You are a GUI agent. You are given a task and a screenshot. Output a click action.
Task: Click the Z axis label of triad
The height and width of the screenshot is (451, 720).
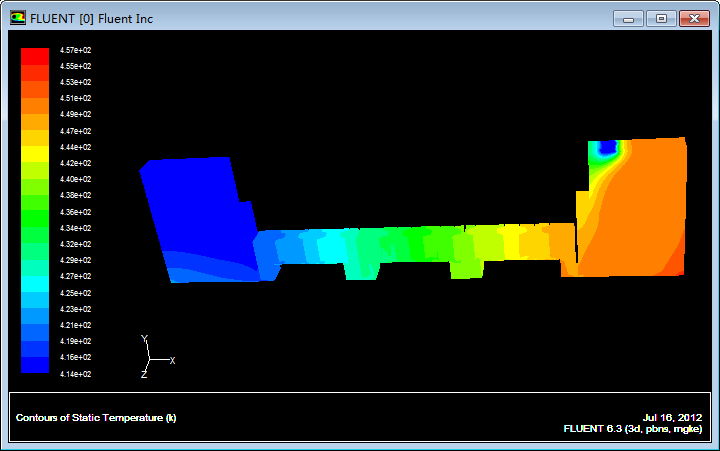144,374
